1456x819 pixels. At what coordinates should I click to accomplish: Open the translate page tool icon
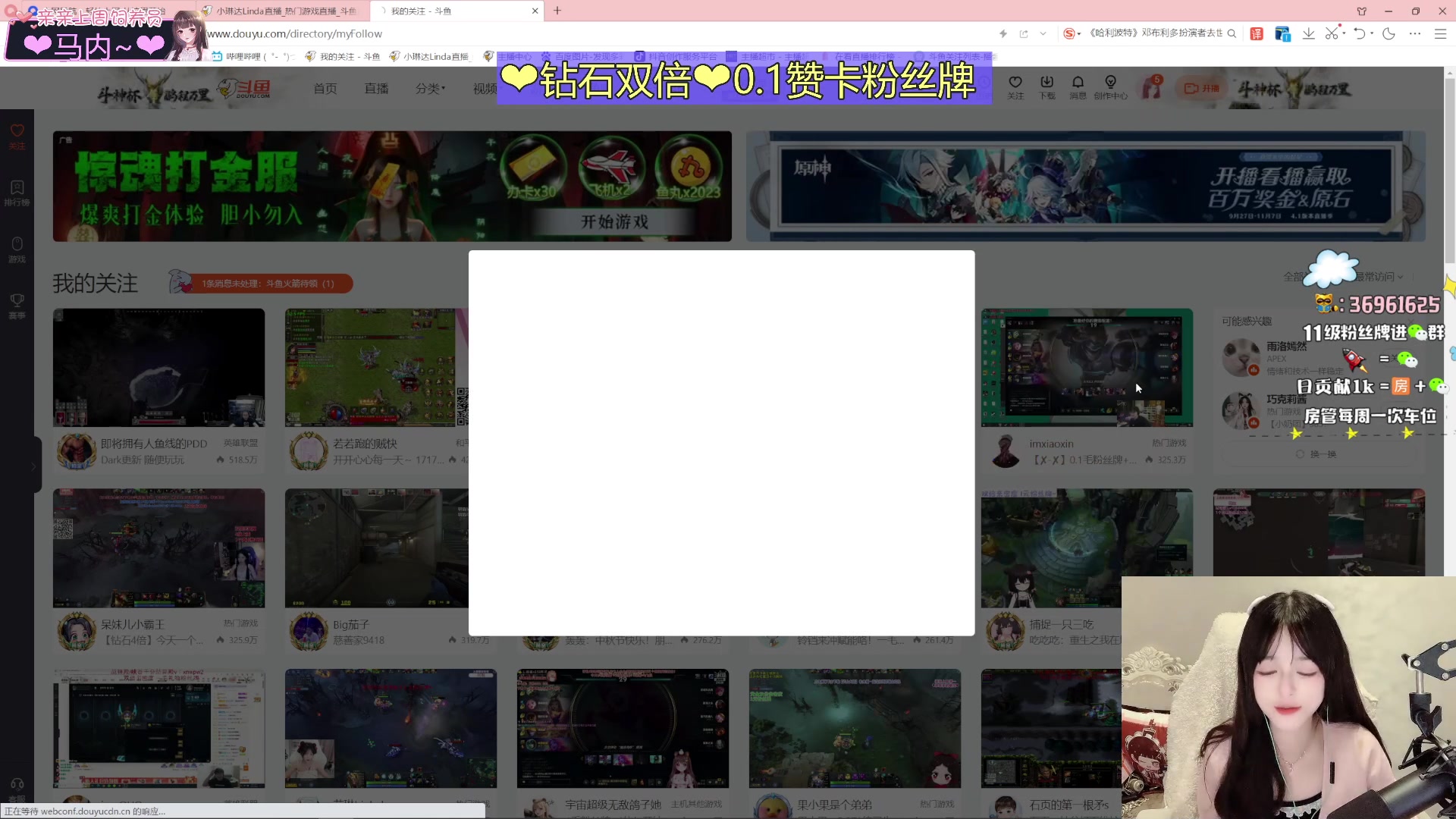(x=1257, y=33)
